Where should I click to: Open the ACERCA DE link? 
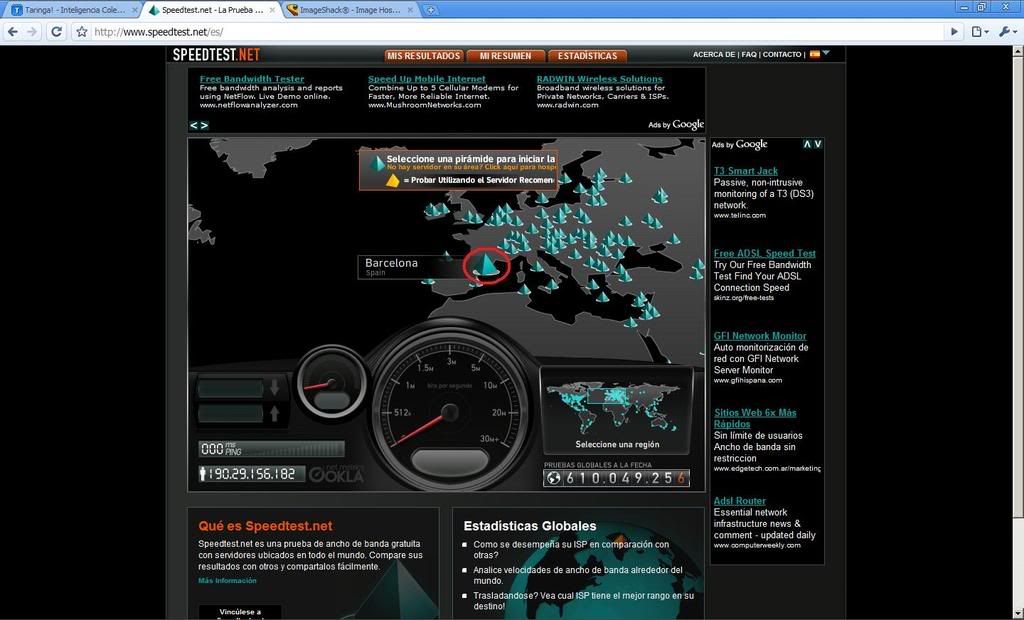point(714,55)
